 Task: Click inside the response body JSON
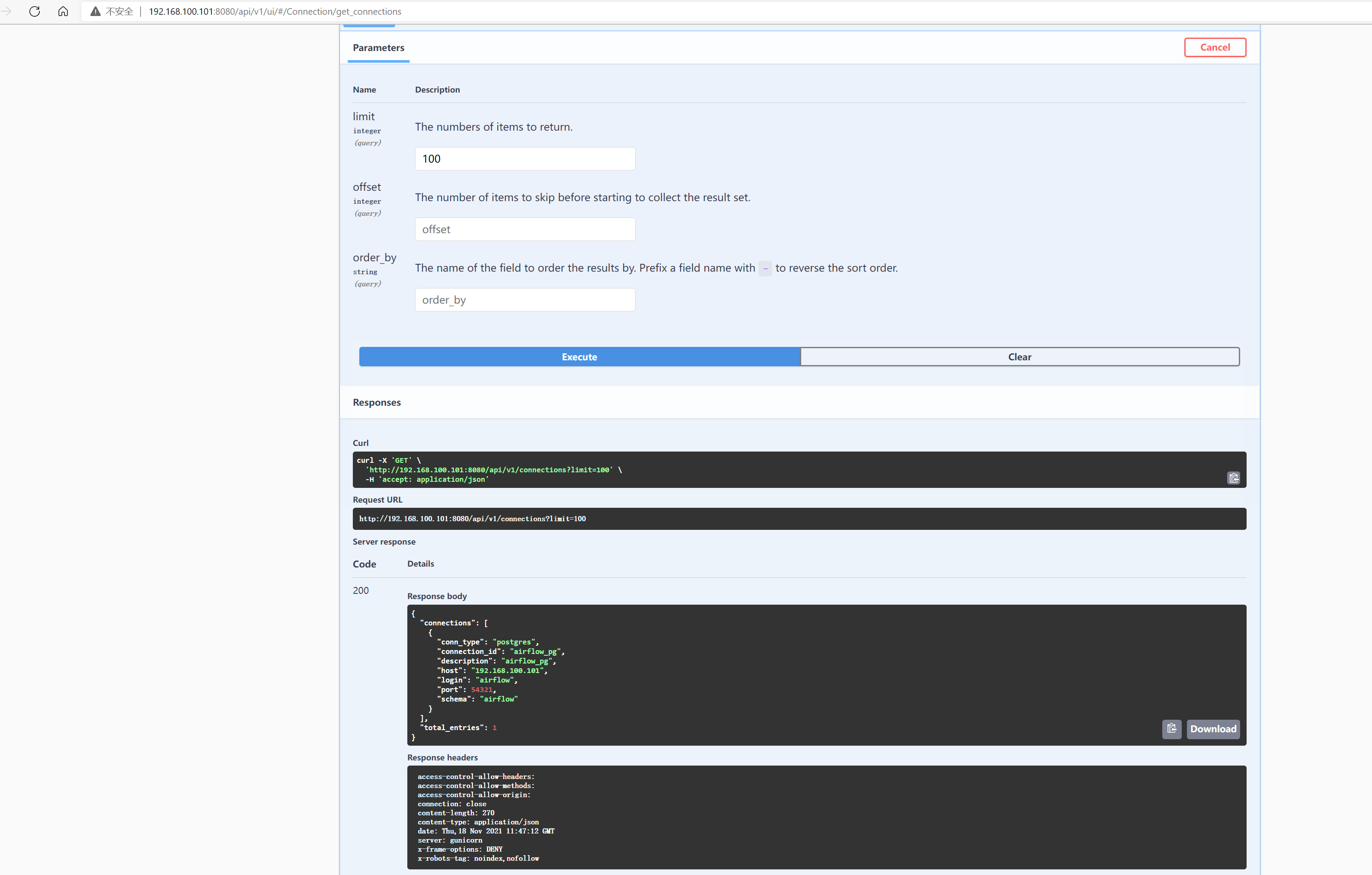[741, 673]
